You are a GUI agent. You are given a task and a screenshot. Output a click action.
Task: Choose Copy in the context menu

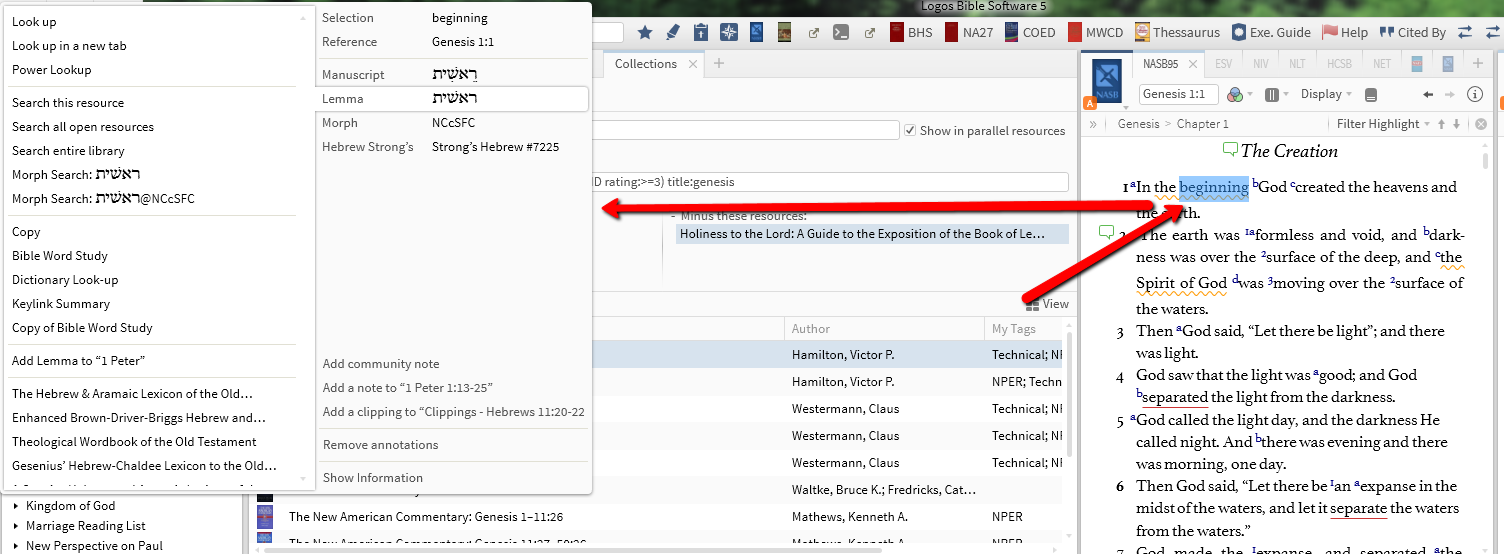[26, 231]
